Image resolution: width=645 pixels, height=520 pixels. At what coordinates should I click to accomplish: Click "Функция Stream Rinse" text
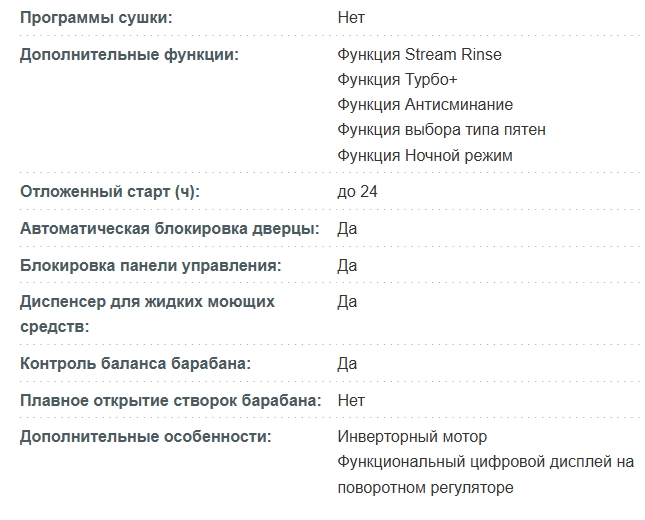click(x=419, y=54)
